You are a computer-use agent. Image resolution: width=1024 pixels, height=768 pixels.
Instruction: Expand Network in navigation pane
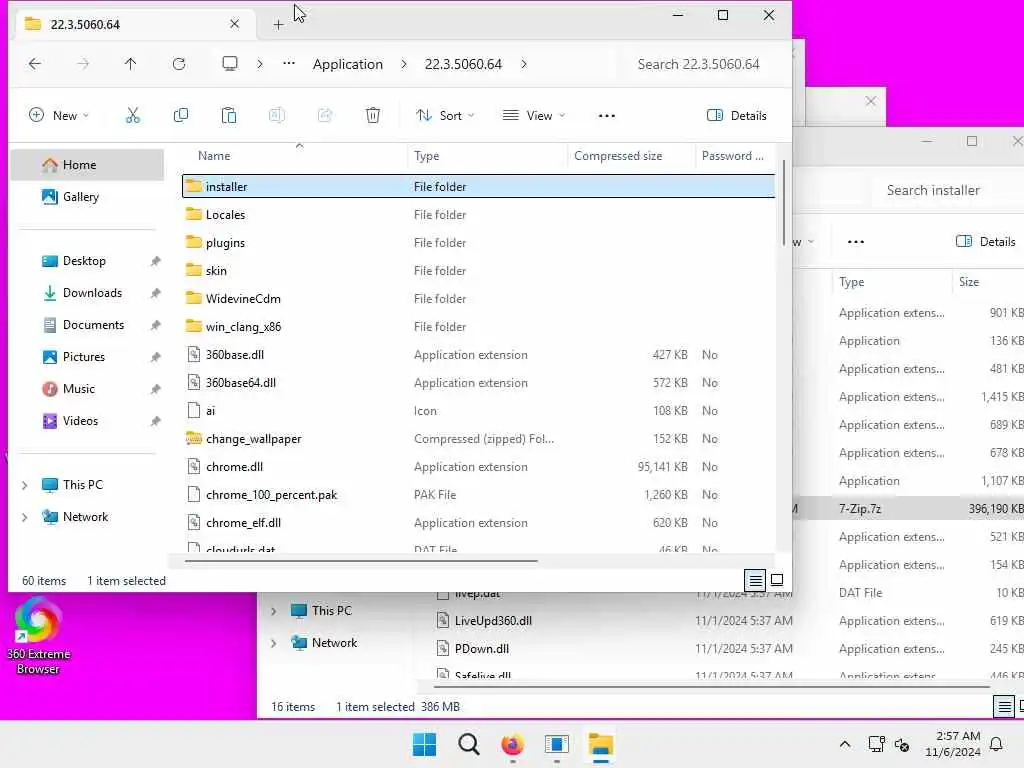click(25, 517)
